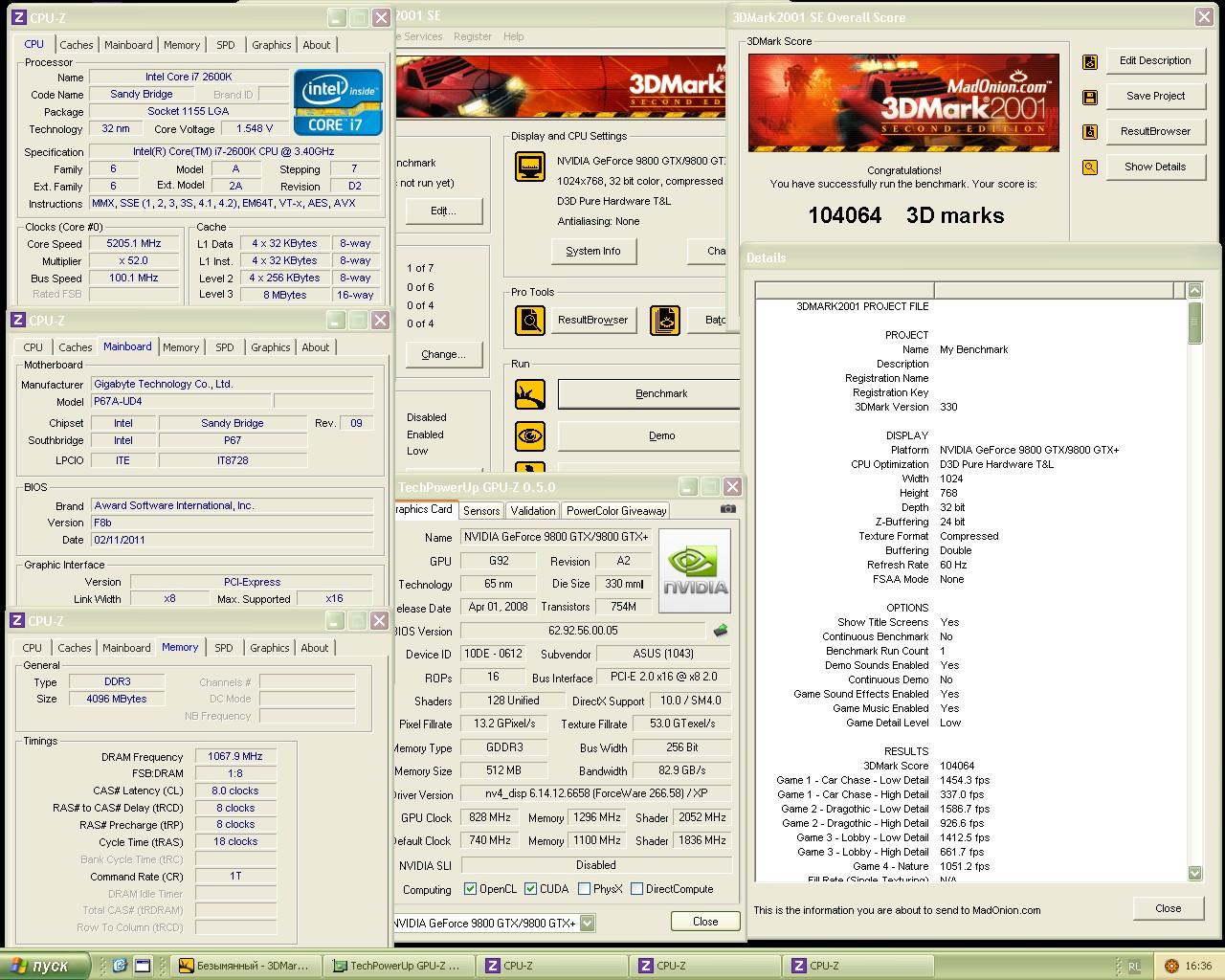The width and height of the screenshot is (1225, 980).
Task: Open the Sensors tab in GPU-Z
Action: (481, 511)
